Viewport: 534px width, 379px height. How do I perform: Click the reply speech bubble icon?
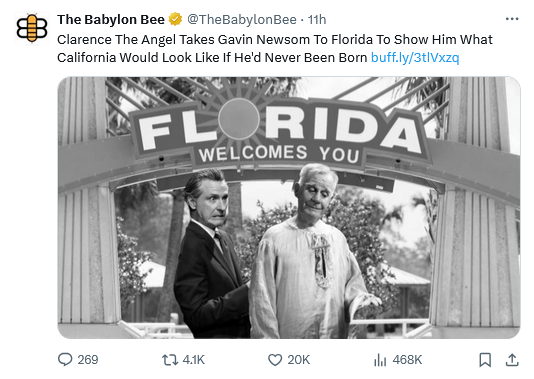65,360
